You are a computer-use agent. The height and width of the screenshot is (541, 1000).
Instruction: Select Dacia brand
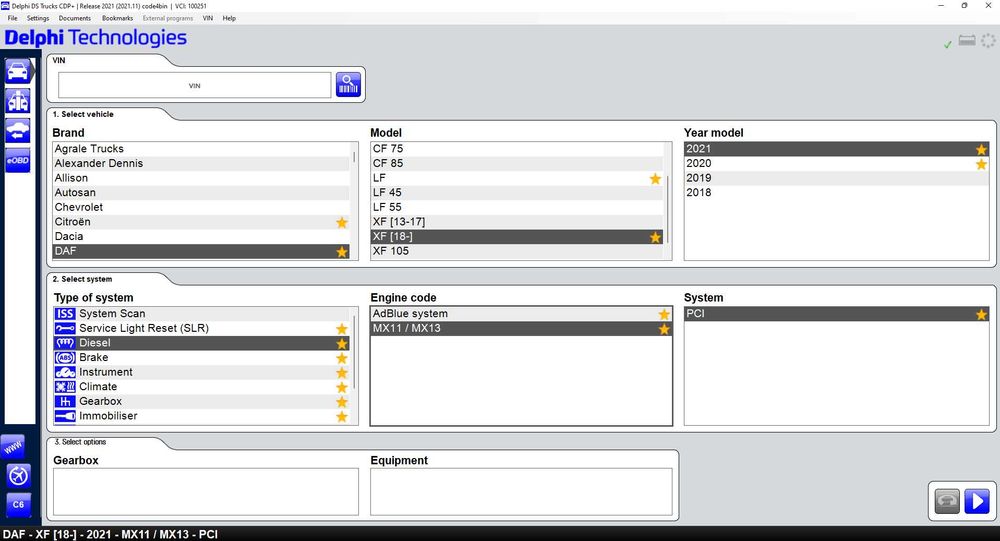pyautogui.click(x=202, y=237)
